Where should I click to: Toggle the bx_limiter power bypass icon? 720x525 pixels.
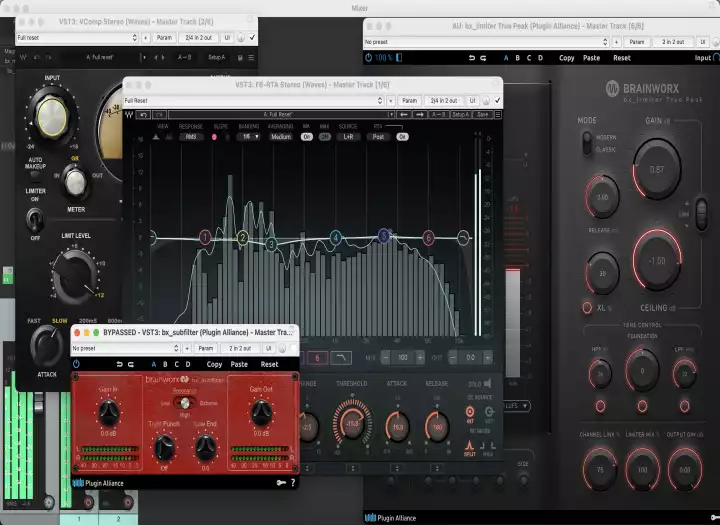pos(369,58)
